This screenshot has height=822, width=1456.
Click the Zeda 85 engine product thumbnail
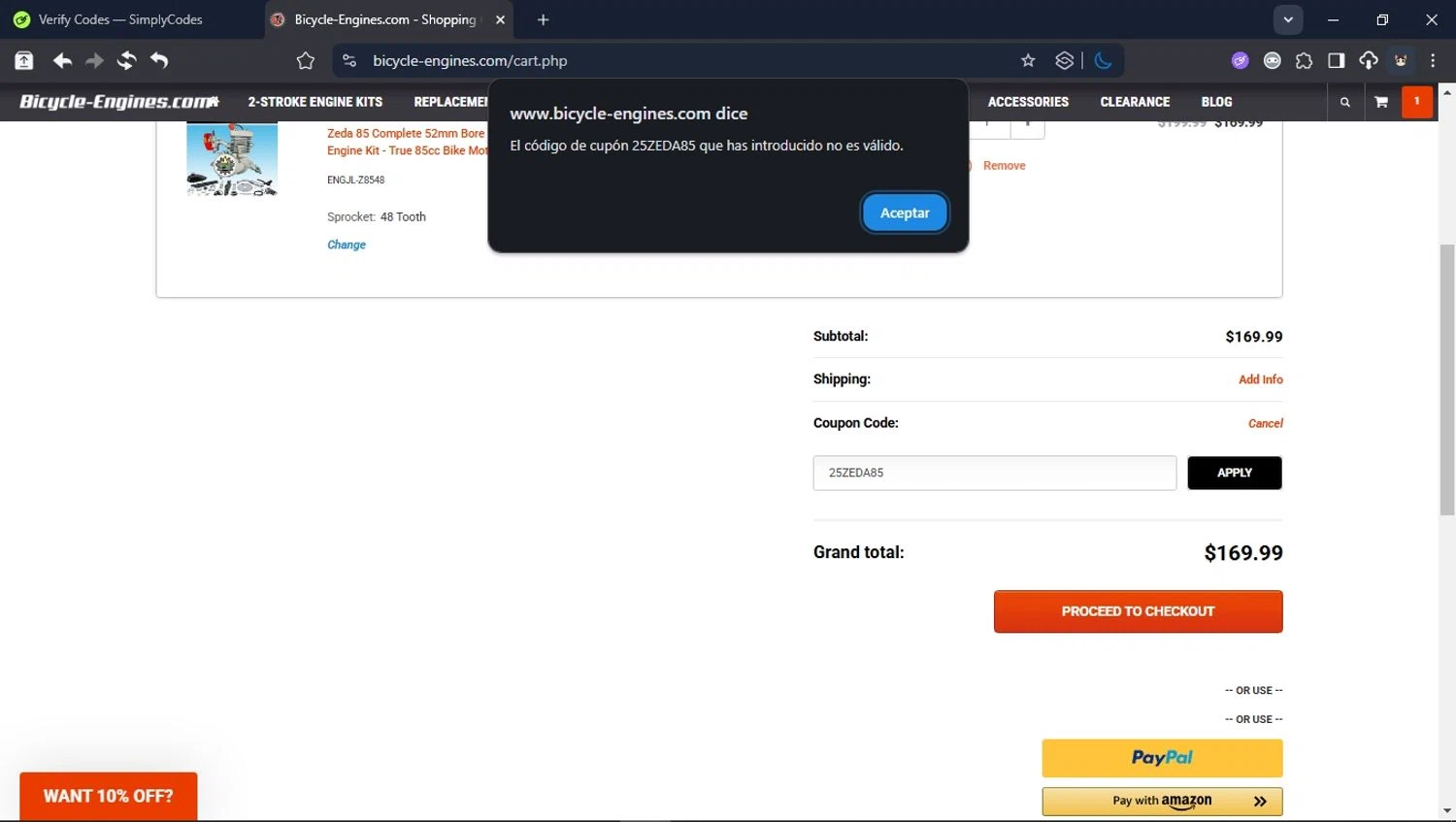click(x=232, y=159)
